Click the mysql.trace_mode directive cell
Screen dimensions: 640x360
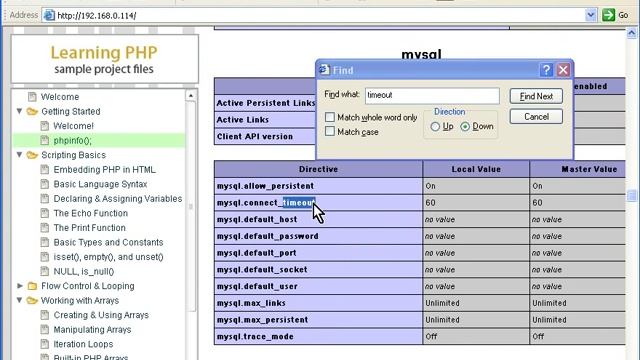318,336
